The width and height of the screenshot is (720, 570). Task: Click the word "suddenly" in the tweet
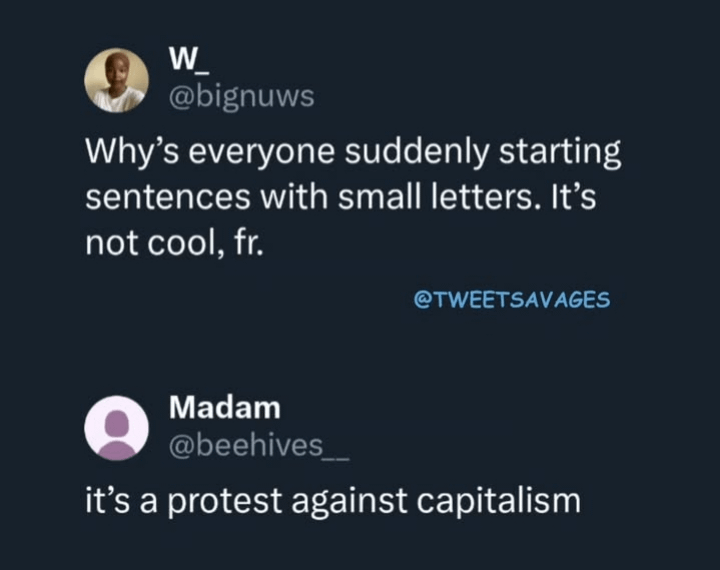407,154
